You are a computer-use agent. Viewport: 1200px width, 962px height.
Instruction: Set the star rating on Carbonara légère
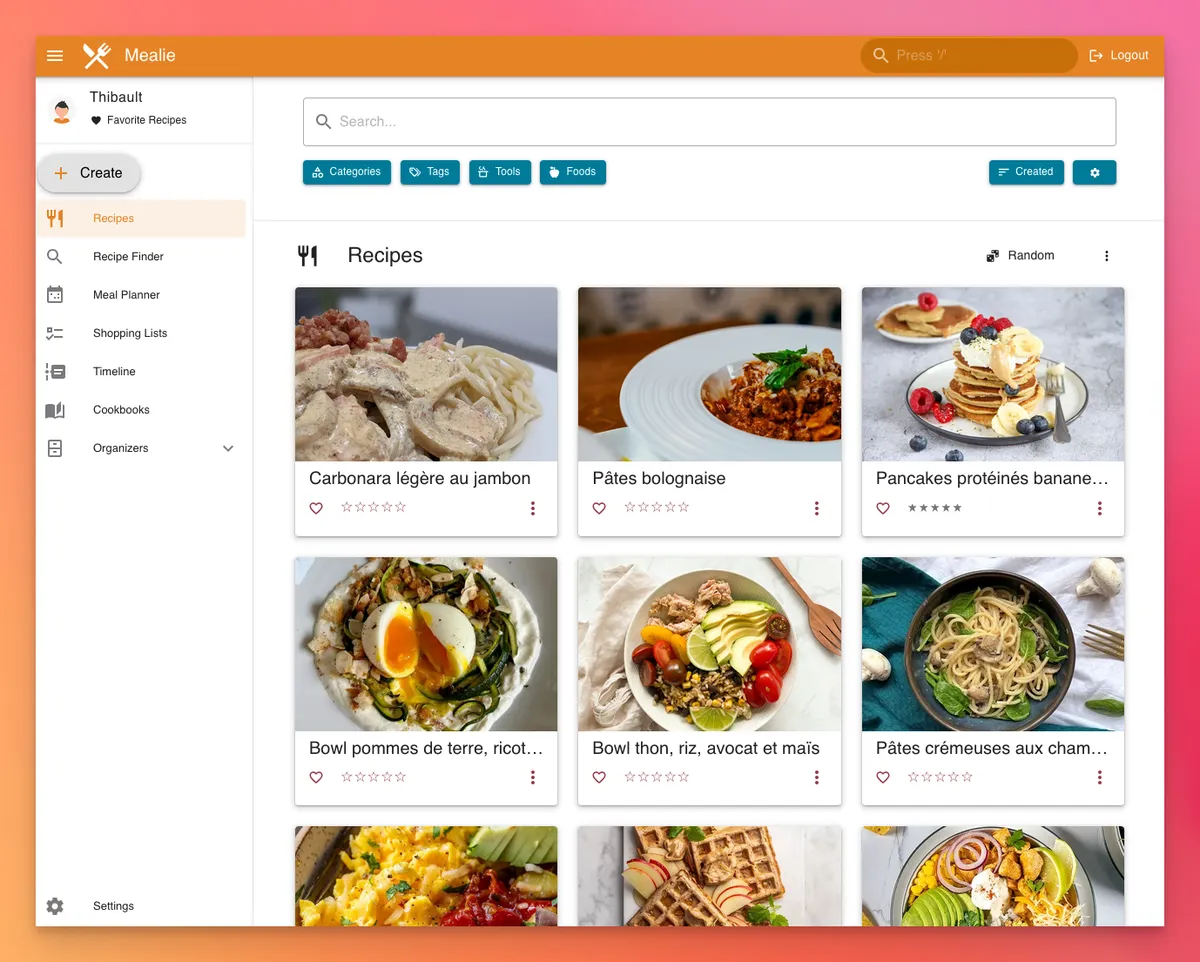tap(374, 507)
